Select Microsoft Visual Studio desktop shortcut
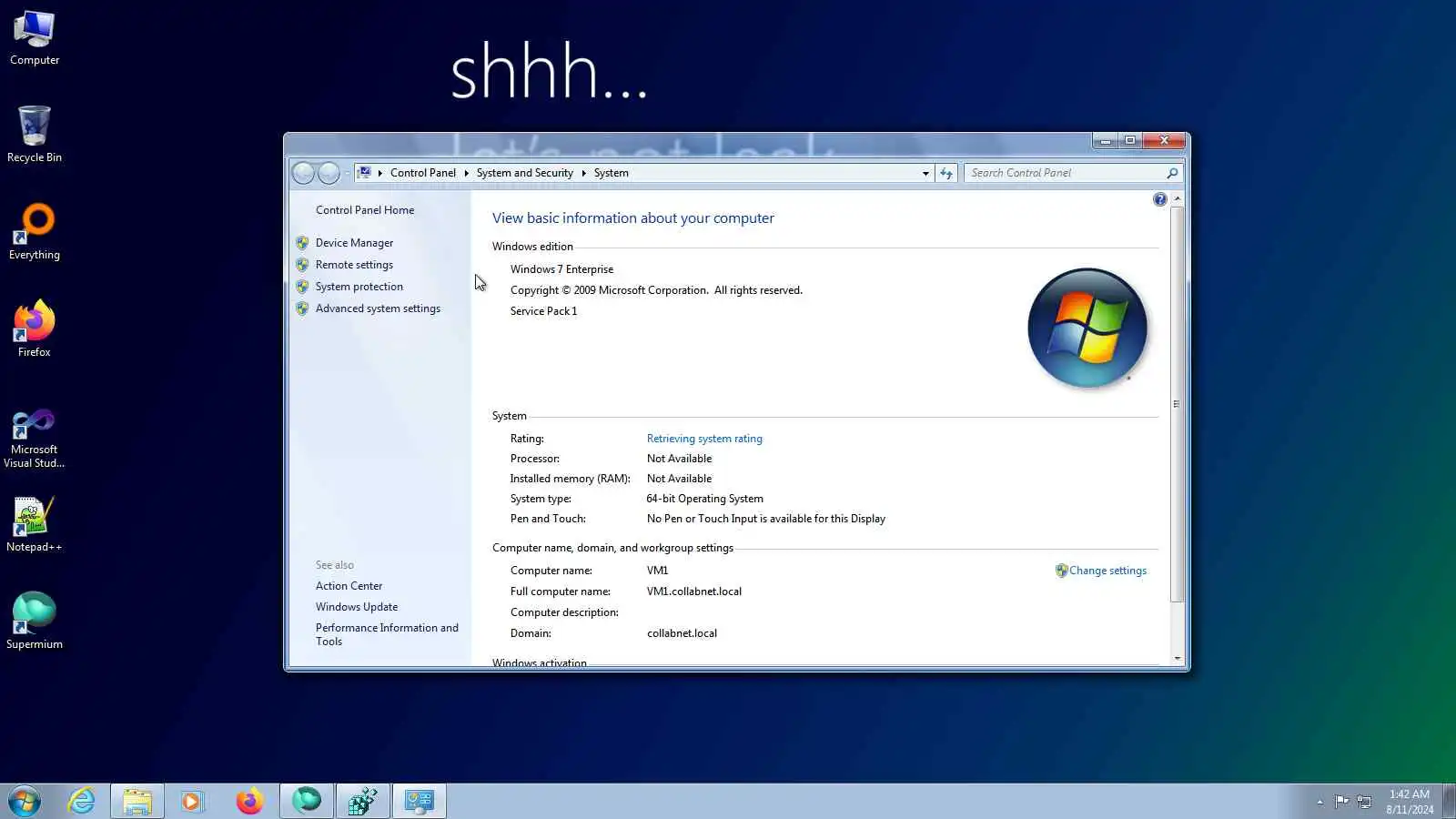The width and height of the screenshot is (1456, 819). (x=35, y=439)
